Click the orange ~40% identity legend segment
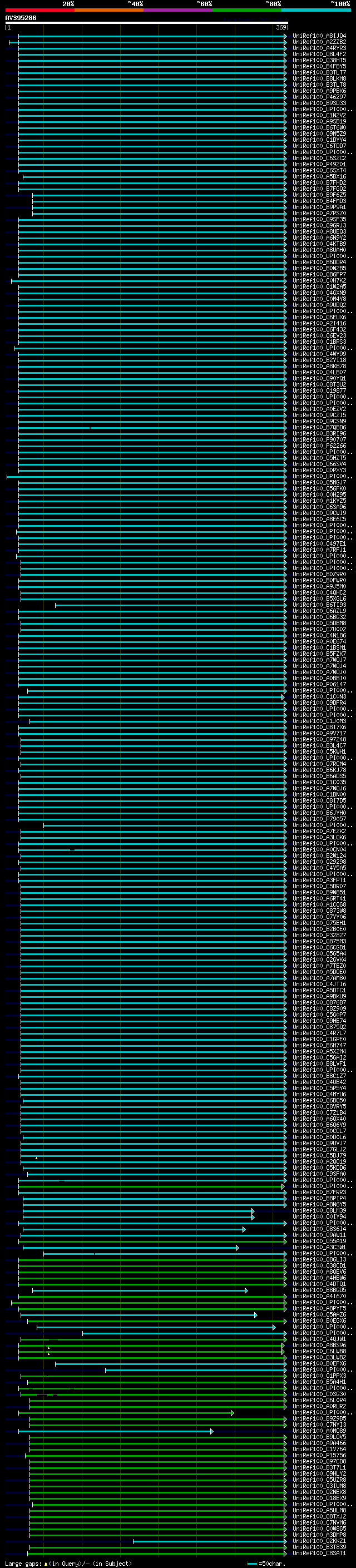The image size is (356, 1568). (109, 10)
